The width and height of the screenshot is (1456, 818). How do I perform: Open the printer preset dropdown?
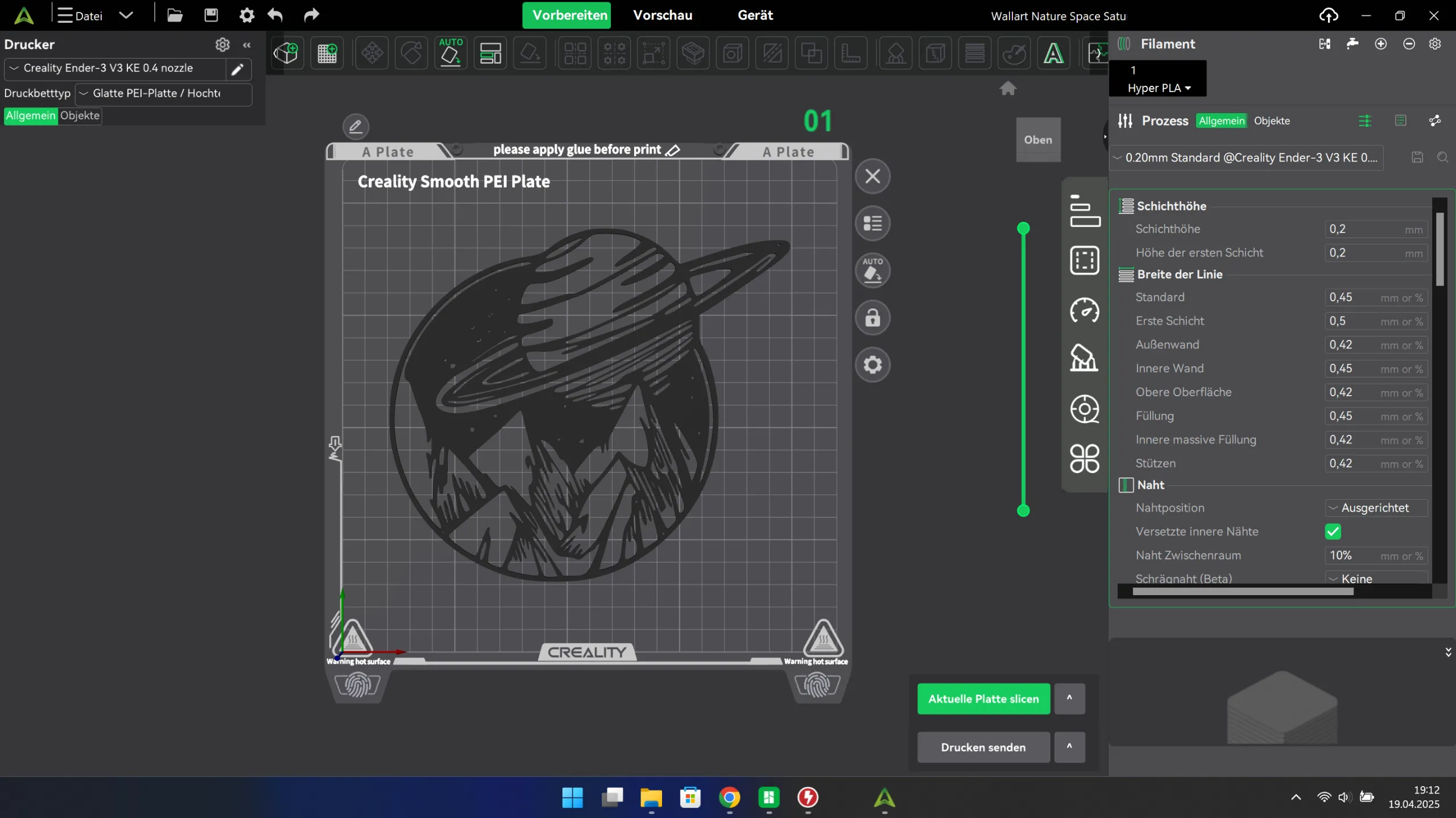tap(115, 68)
